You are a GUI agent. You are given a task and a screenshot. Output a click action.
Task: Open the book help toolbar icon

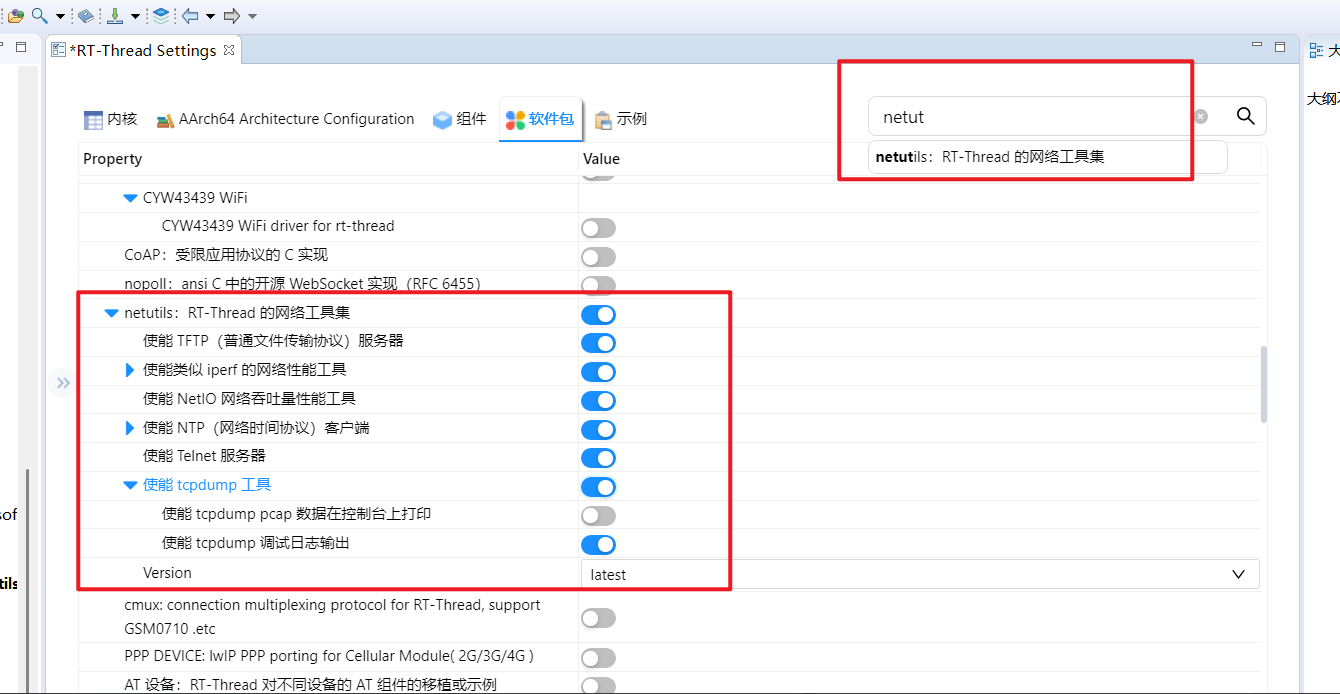click(x=86, y=16)
